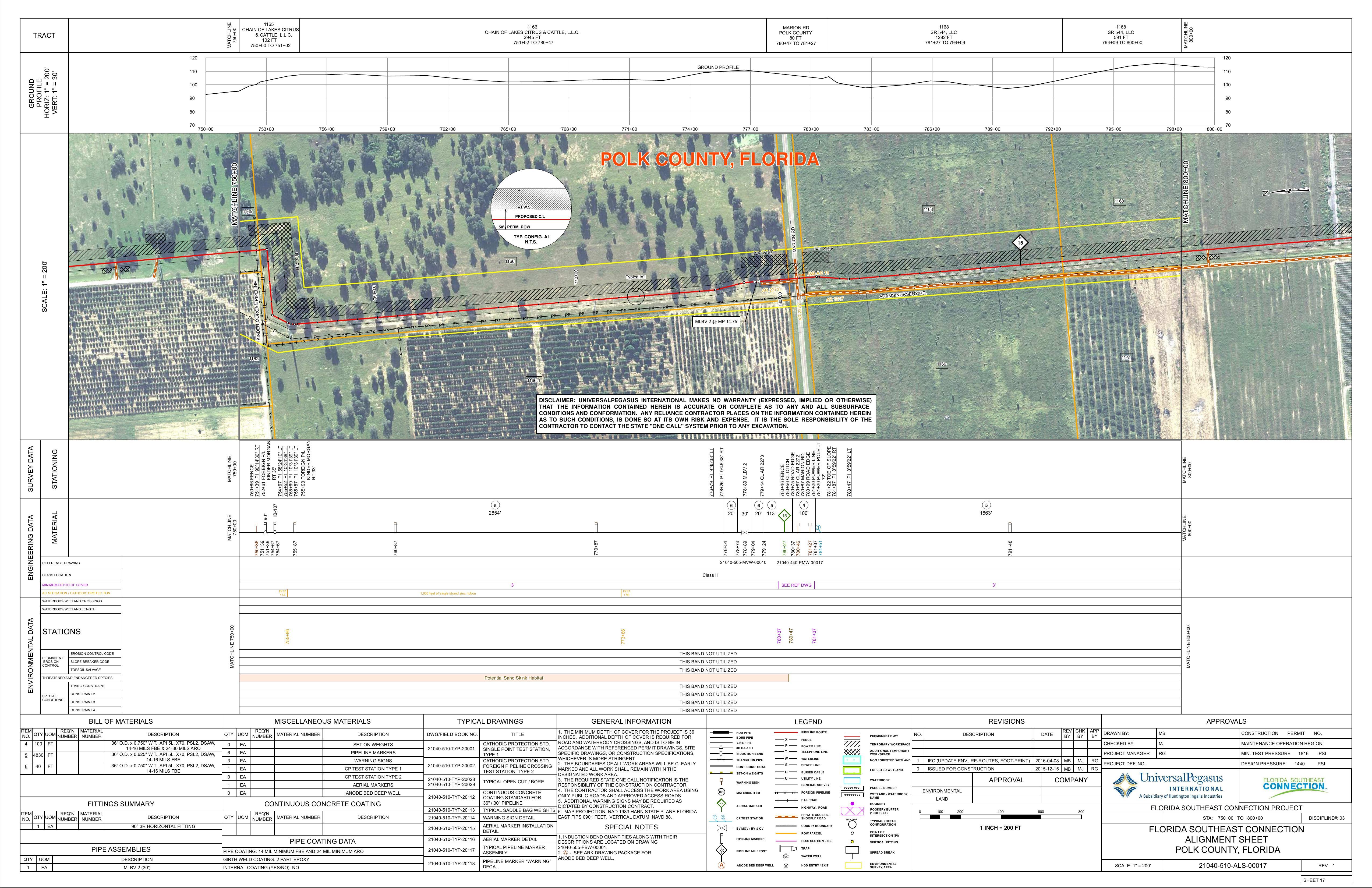Select the Trap symbol in the legend
The height and width of the screenshot is (888, 1372).
click(x=787, y=849)
